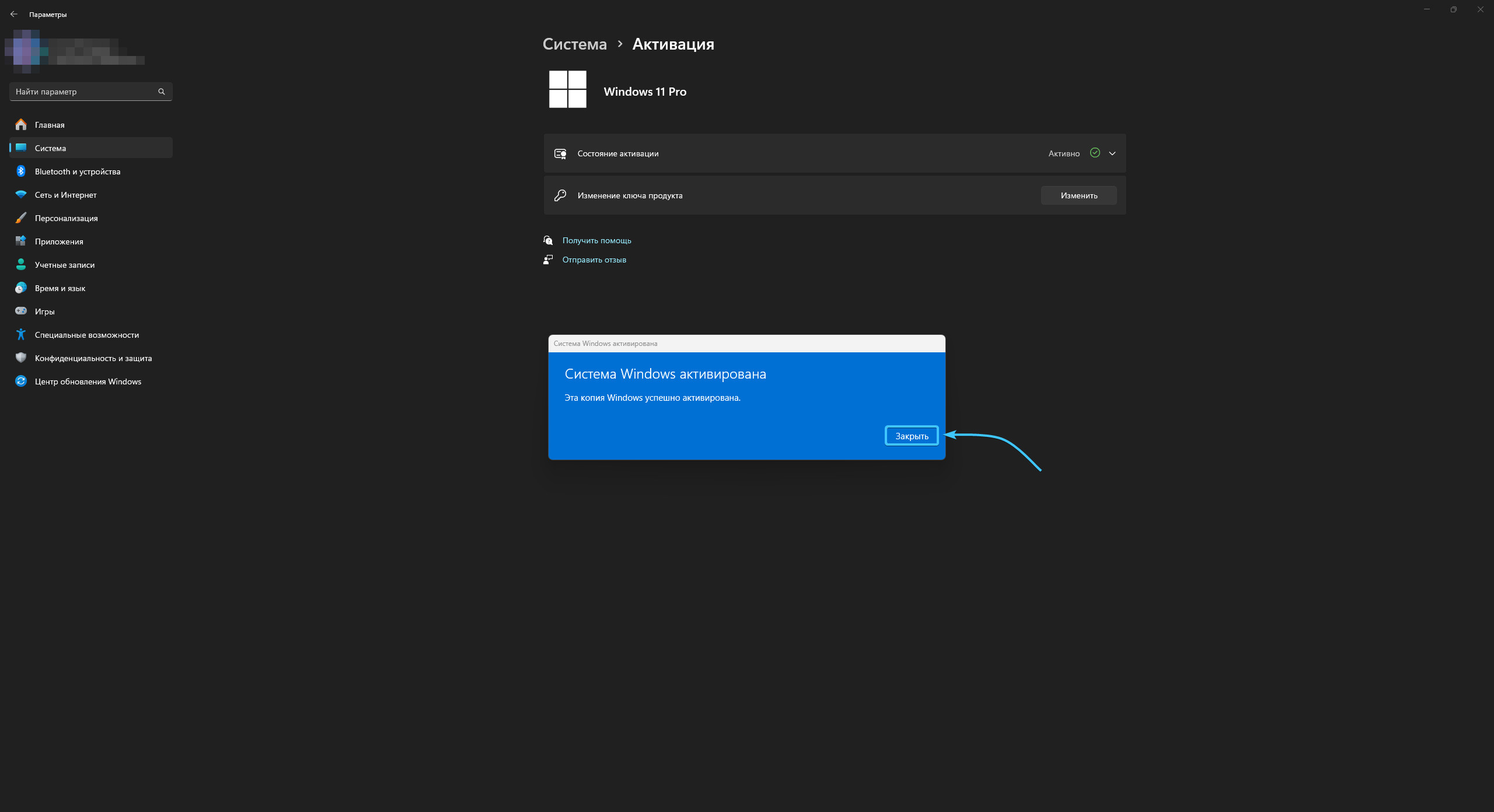1494x812 pixels.
Task: Expand the Состояние активации chevron
Action: (1112, 153)
